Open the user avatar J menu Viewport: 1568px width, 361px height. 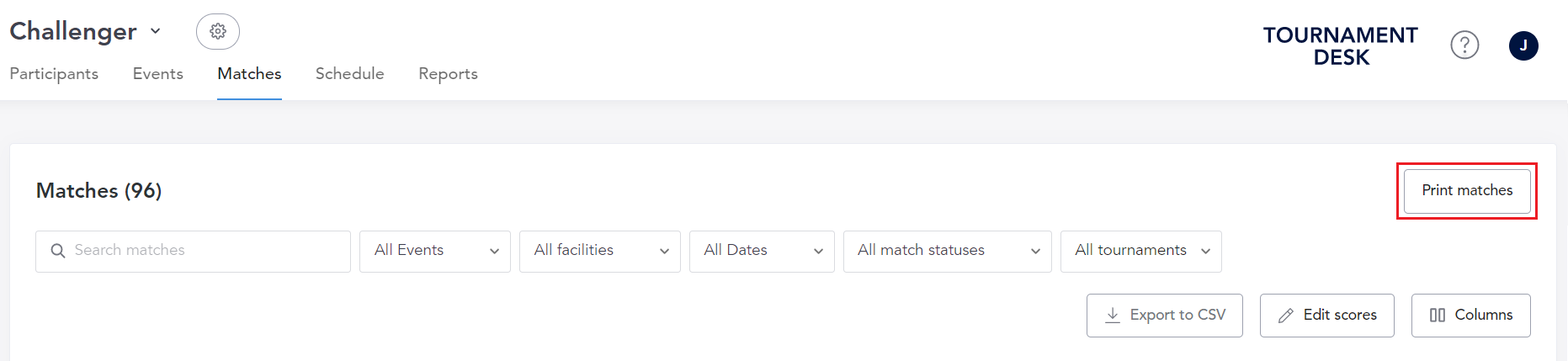click(1523, 45)
